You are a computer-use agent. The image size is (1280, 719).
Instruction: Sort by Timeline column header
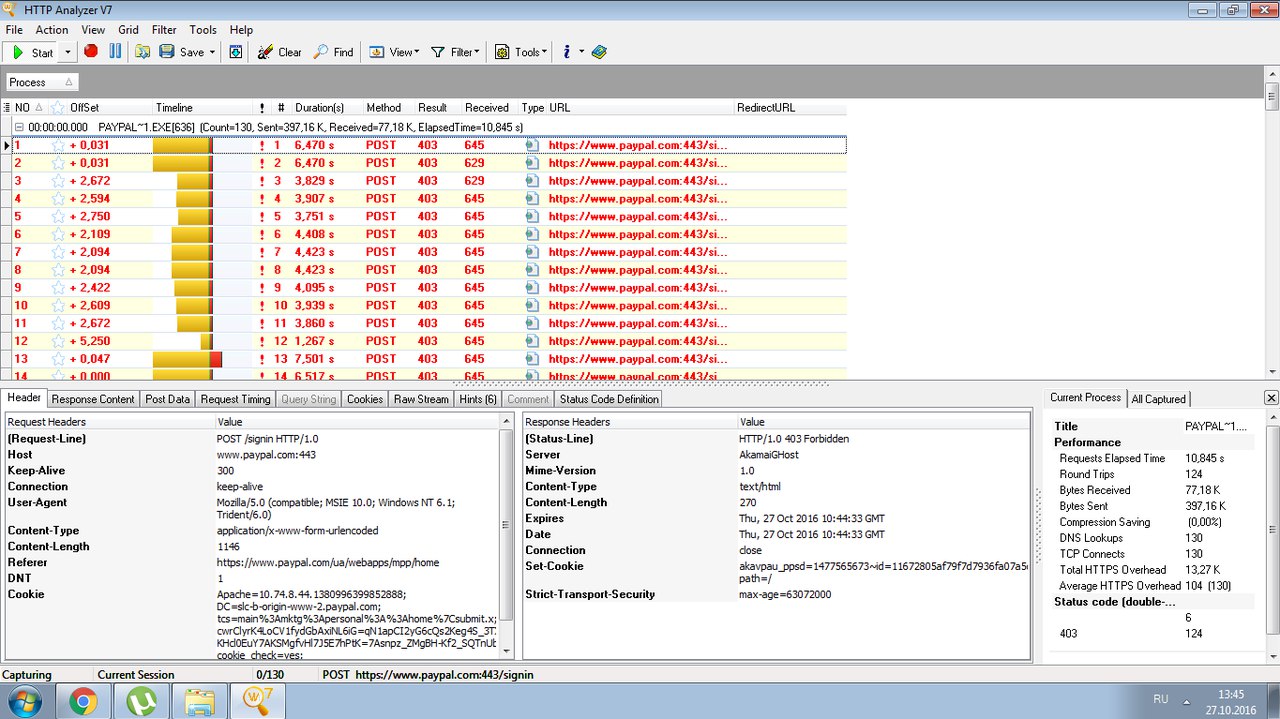coord(174,108)
